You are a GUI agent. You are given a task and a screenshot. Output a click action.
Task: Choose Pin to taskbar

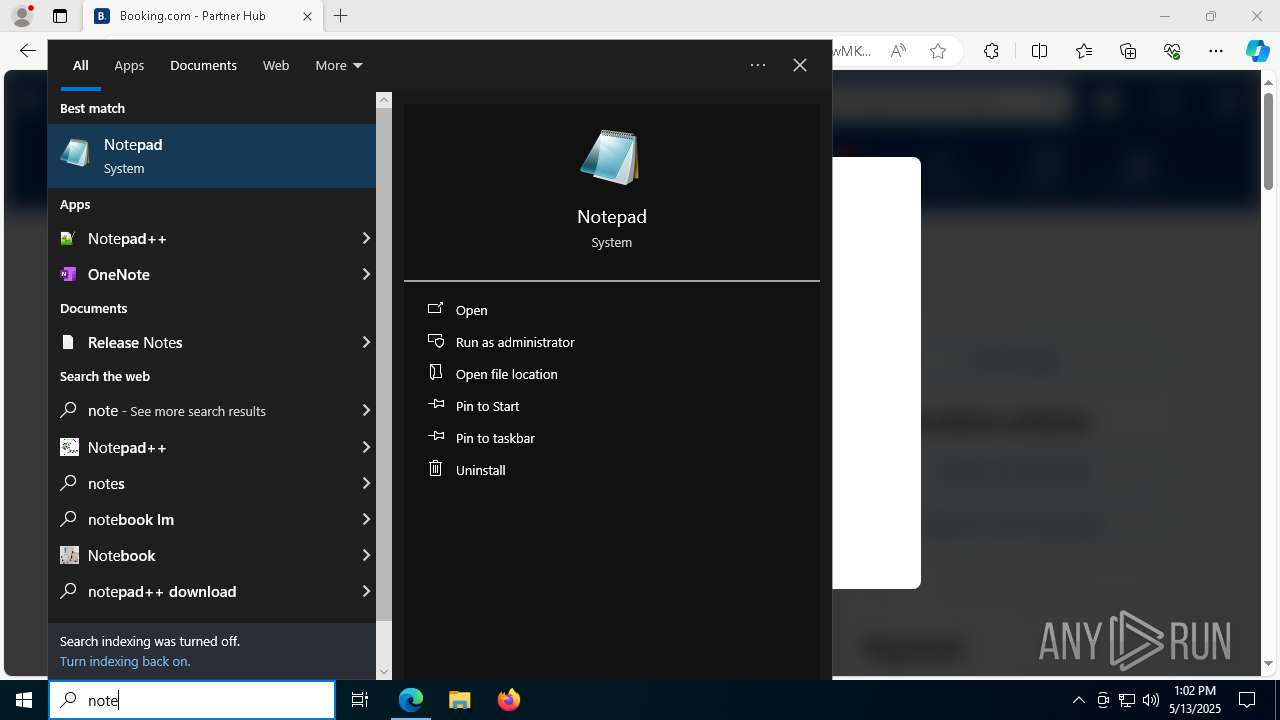click(495, 438)
